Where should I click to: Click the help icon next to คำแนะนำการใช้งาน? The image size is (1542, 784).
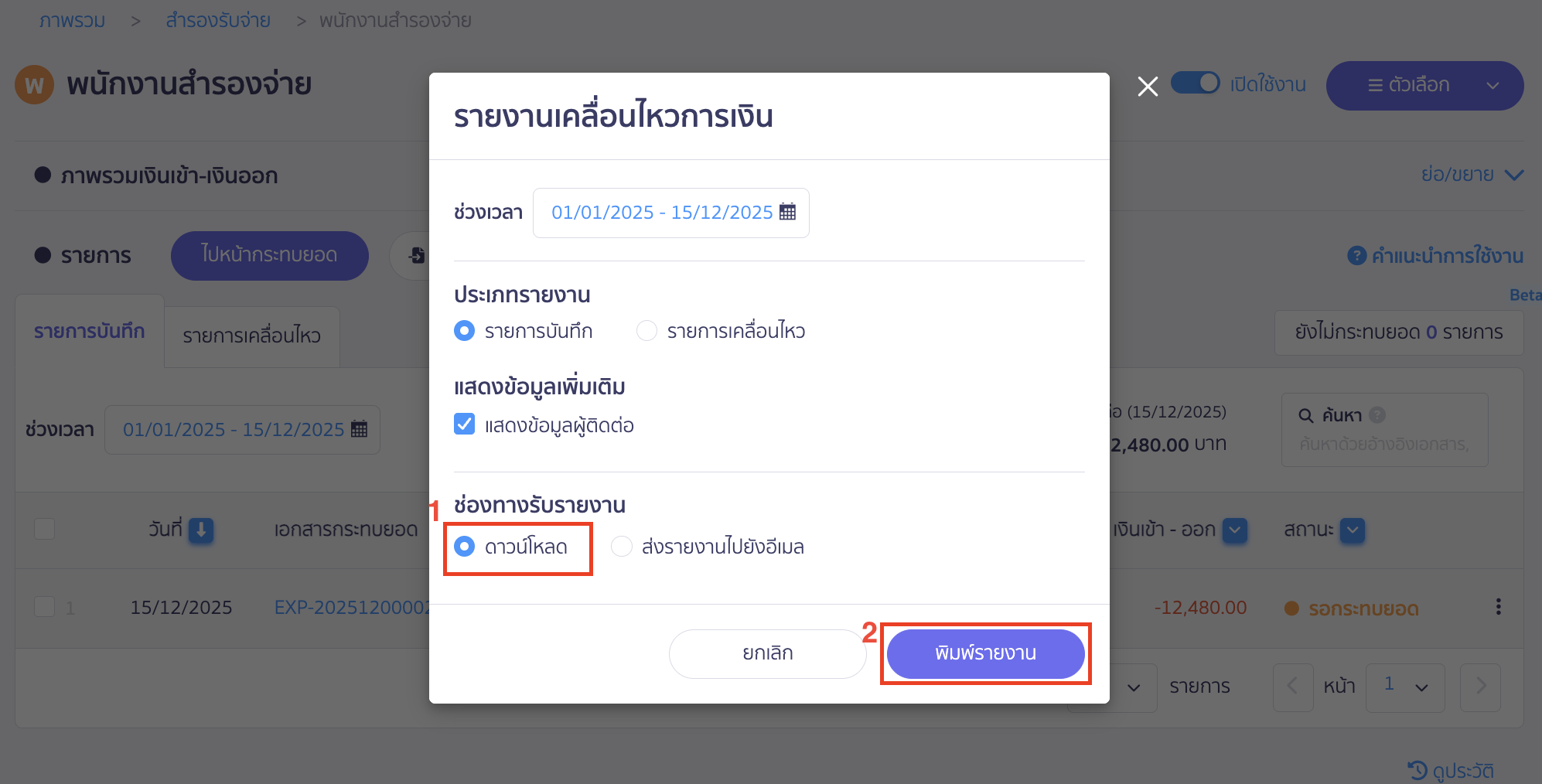tap(1356, 255)
